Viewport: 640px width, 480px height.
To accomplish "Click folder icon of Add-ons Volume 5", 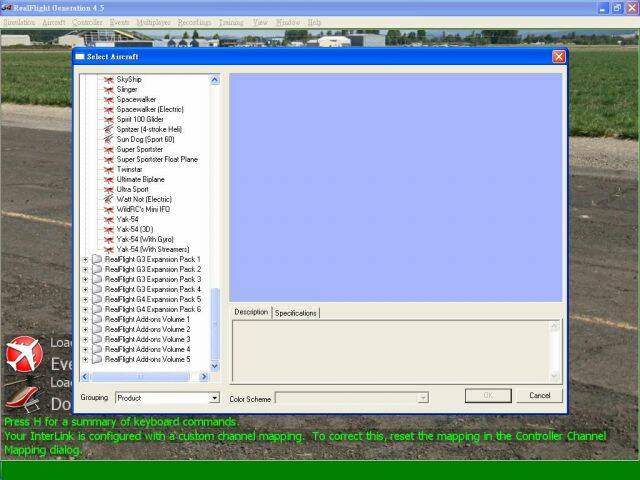I will click(x=97, y=360).
